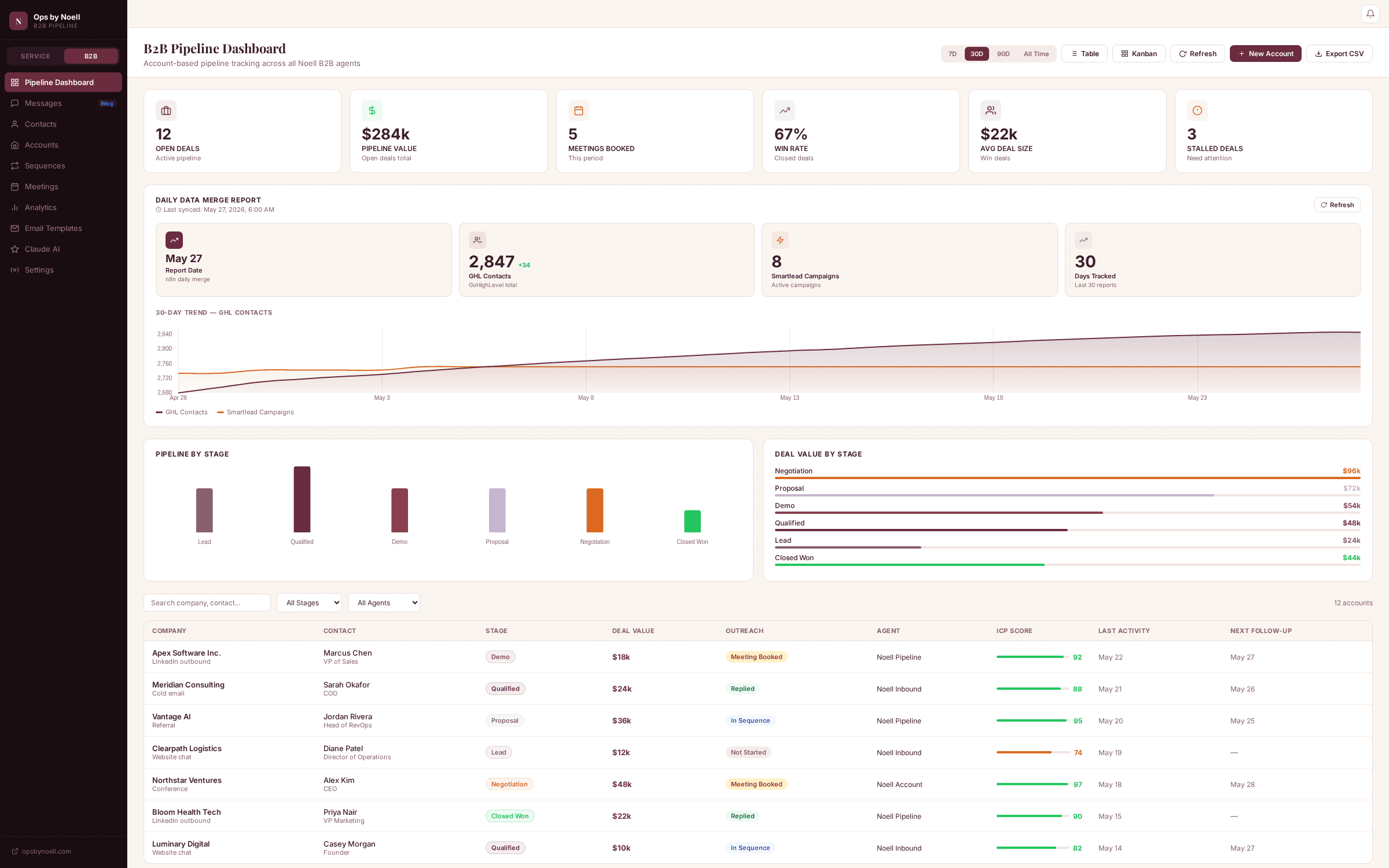Viewport: 1389px width, 868px height.
Task: Navigate to Analytics
Action: [x=63, y=207]
